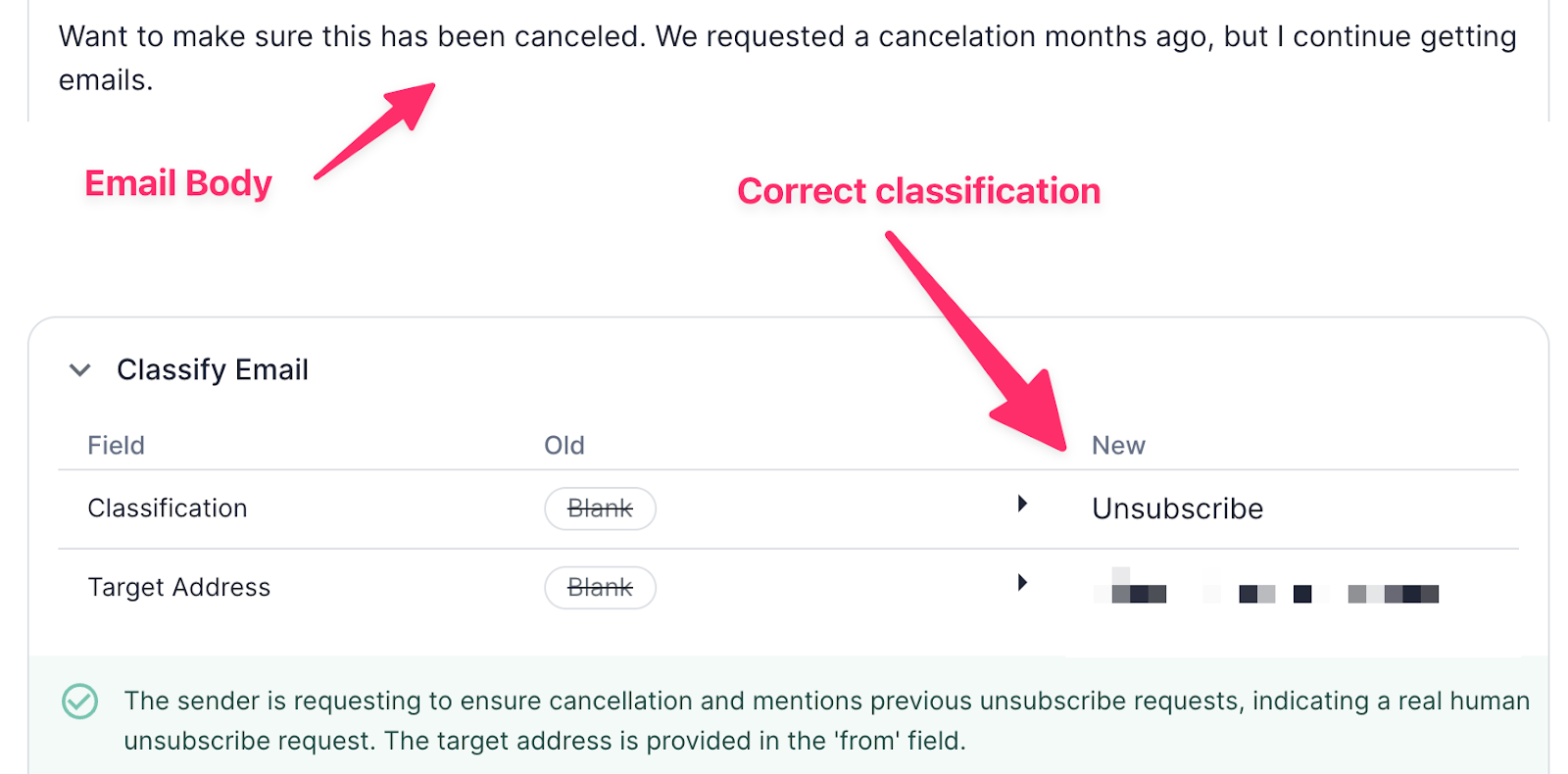Click the circled success indicator in green banner
Screen dimensions: 1568x774
coord(81,701)
